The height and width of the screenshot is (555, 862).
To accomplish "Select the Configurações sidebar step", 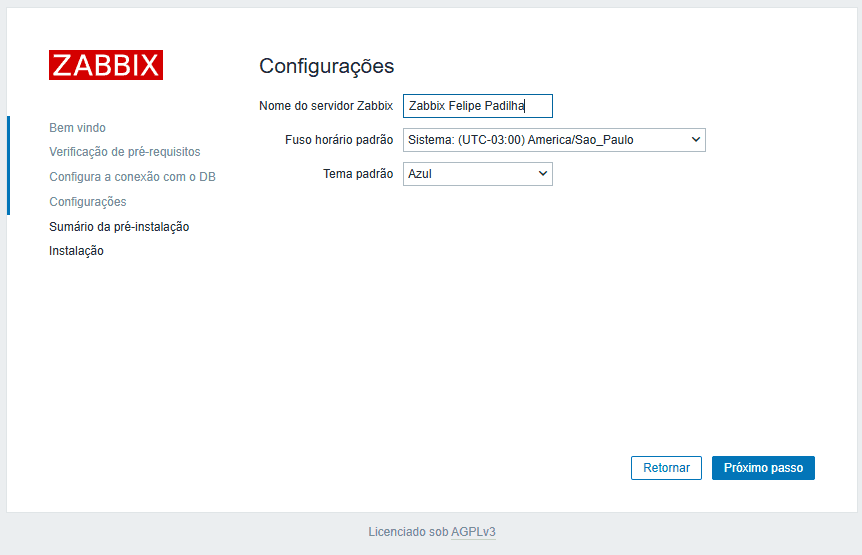I will tap(88, 202).
